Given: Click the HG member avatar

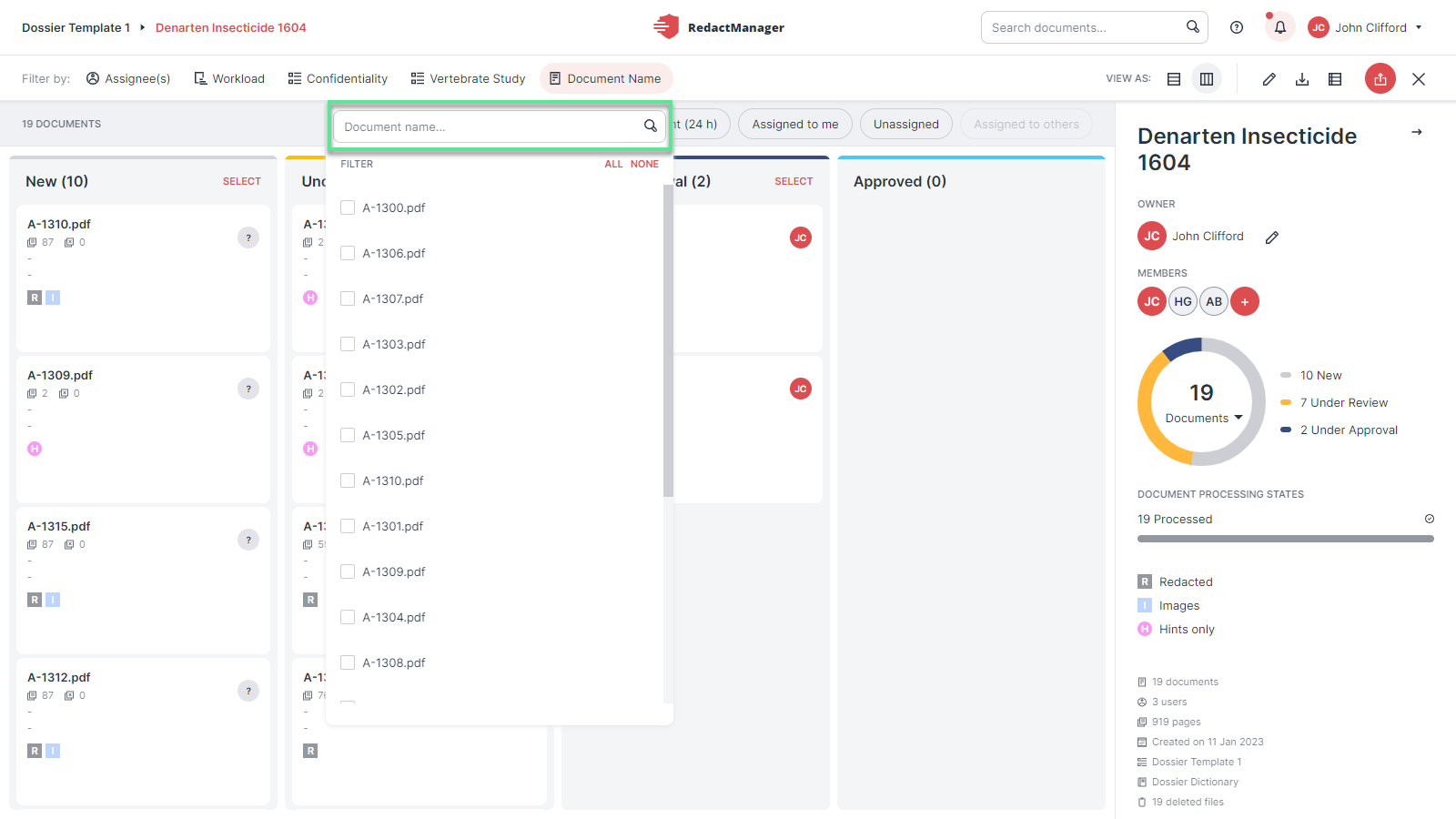Looking at the screenshot, I should click(x=1183, y=301).
